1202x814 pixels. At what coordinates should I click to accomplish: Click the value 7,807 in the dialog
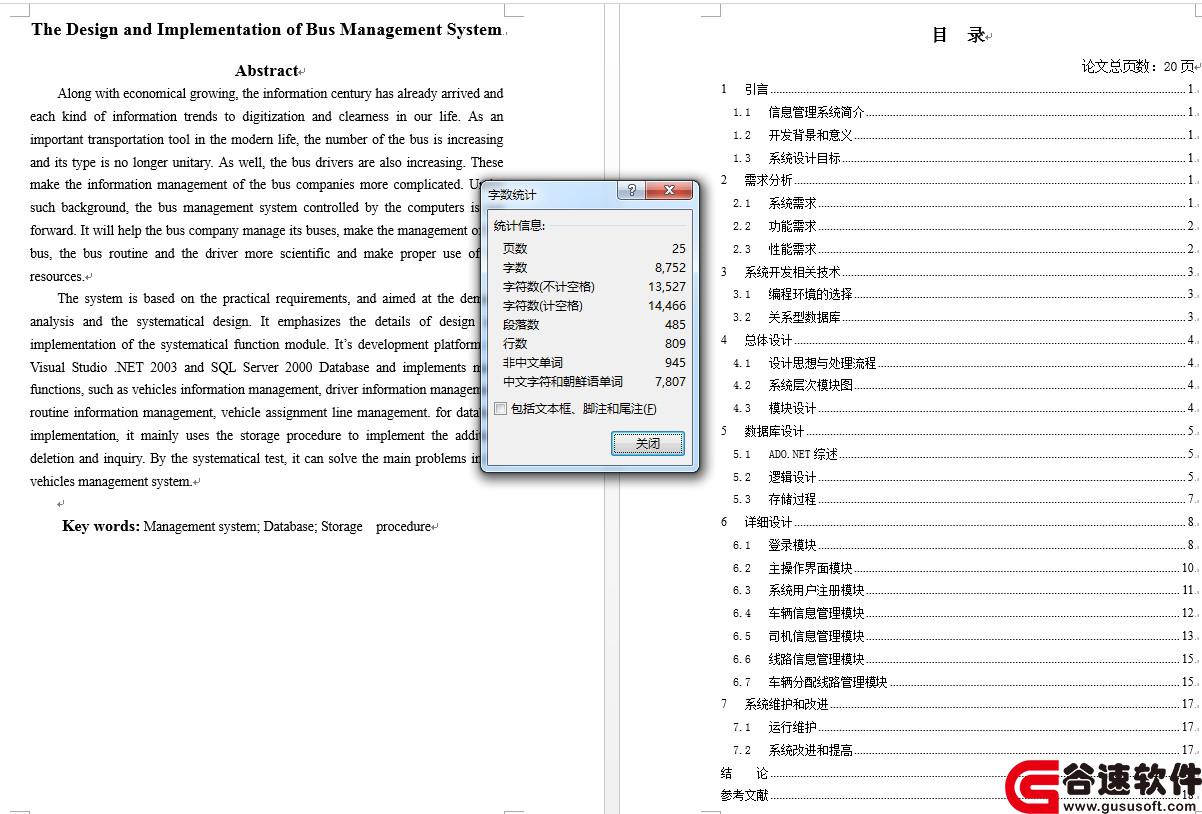[x=671, y=382]
